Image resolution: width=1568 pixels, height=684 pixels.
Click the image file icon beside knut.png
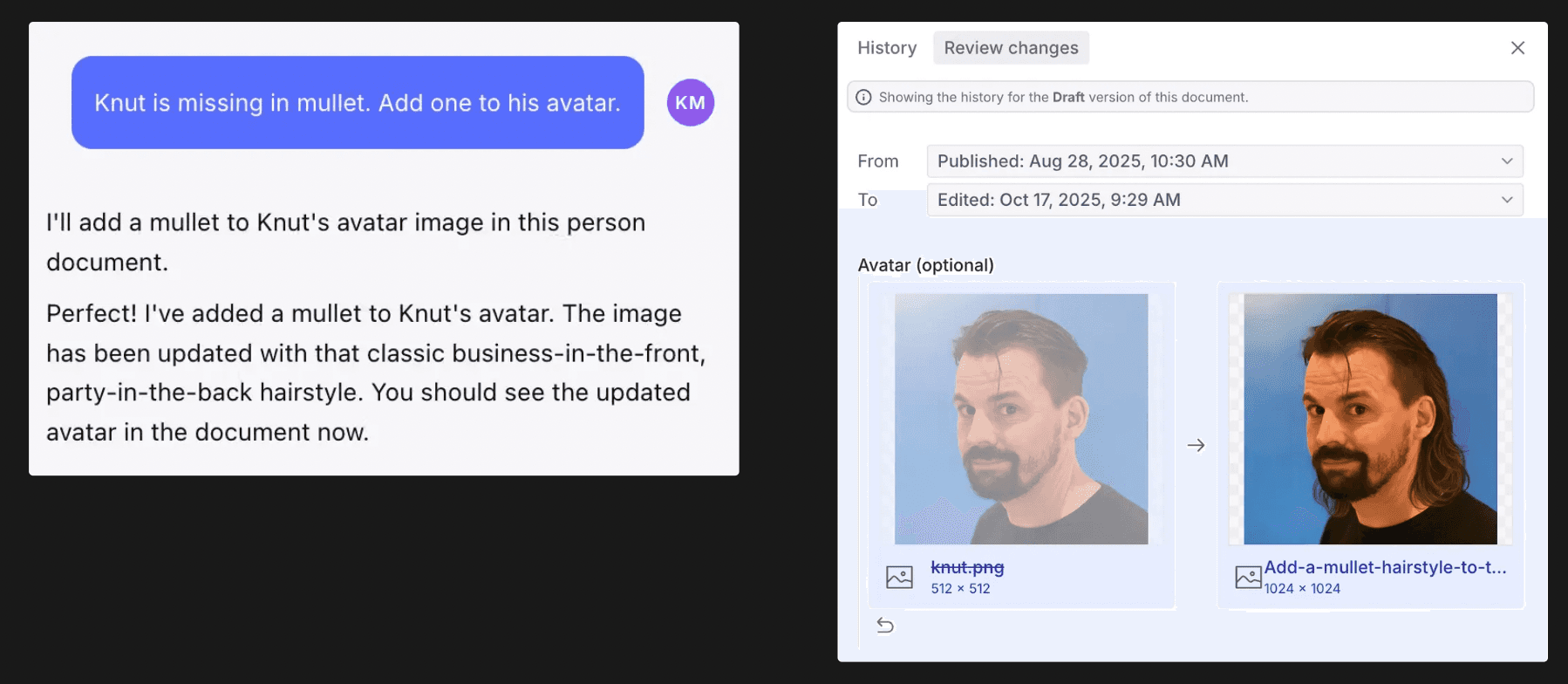pos(899,577)
